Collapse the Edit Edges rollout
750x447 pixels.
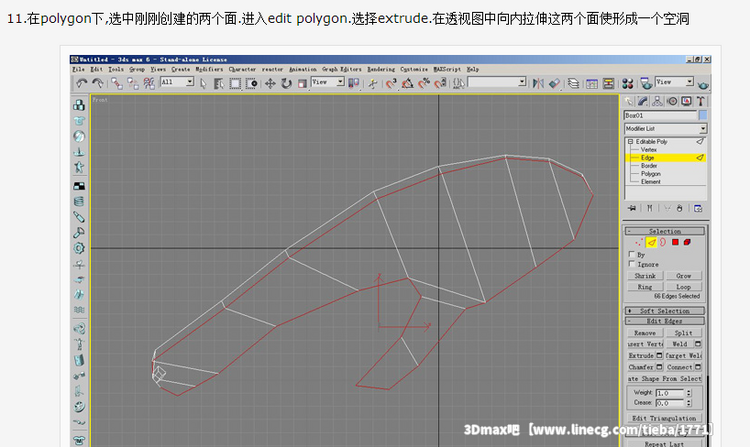(664, 321)
